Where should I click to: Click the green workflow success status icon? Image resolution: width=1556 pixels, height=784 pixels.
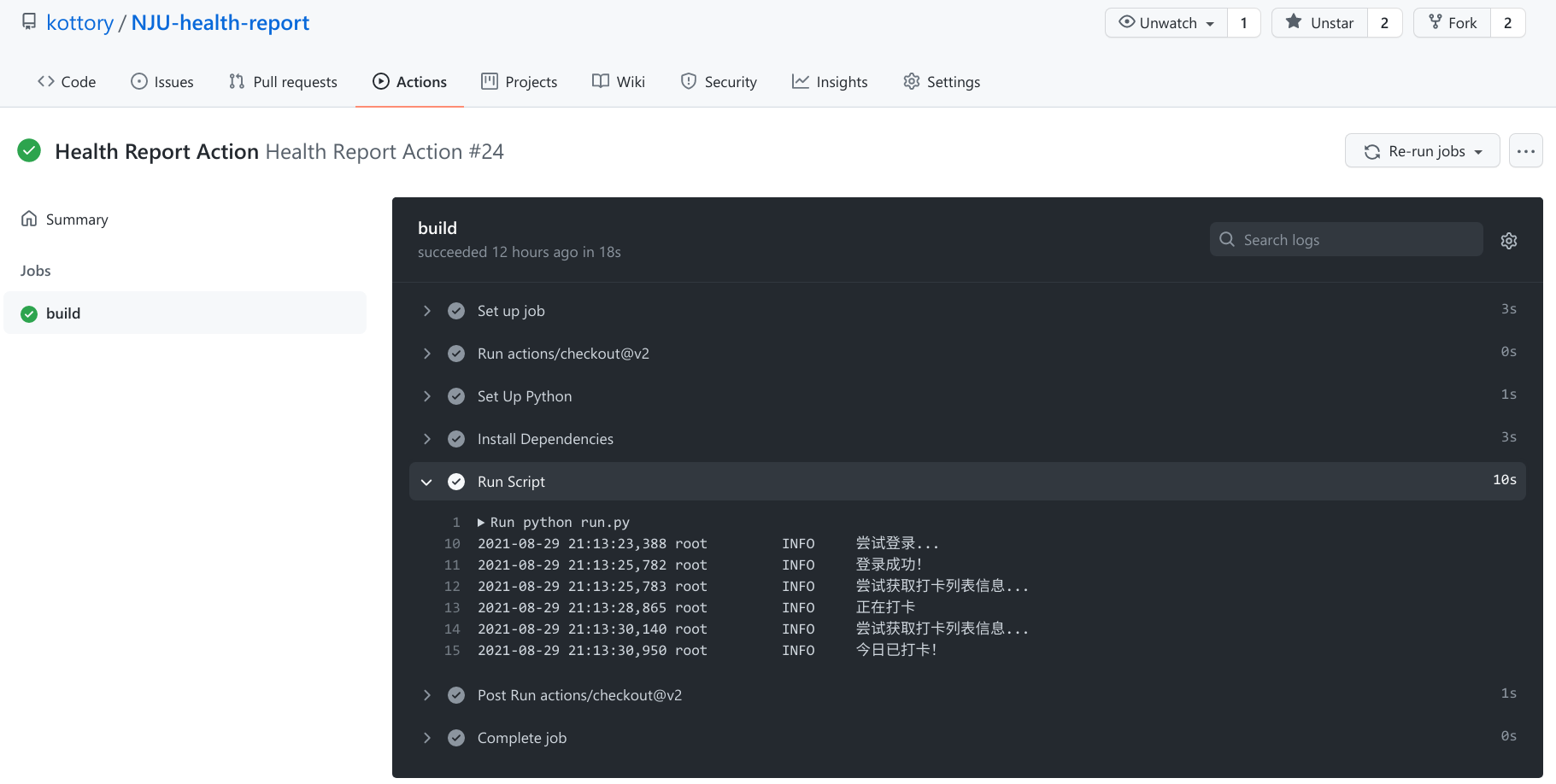pyautogui.click(x=29, y=151)
